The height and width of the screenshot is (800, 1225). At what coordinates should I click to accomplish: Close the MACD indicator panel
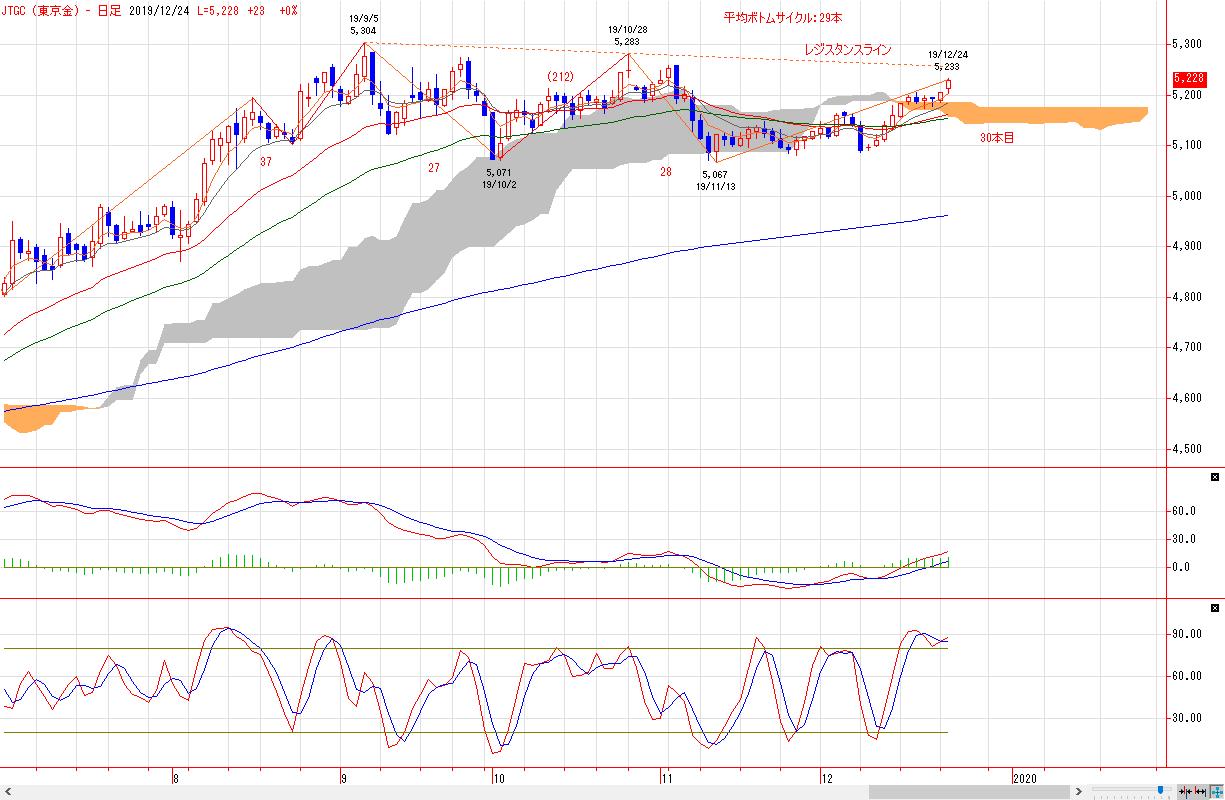pos(1215,477)
